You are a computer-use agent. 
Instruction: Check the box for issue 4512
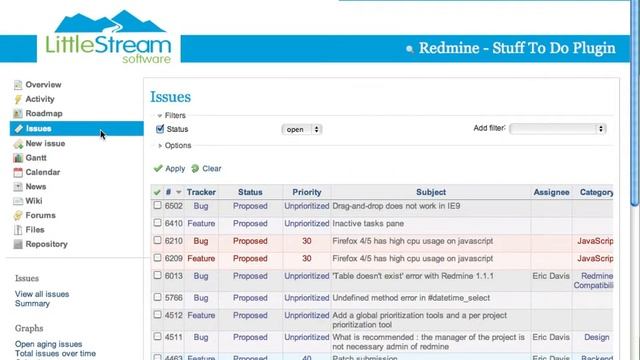click(x=158, y=315)
